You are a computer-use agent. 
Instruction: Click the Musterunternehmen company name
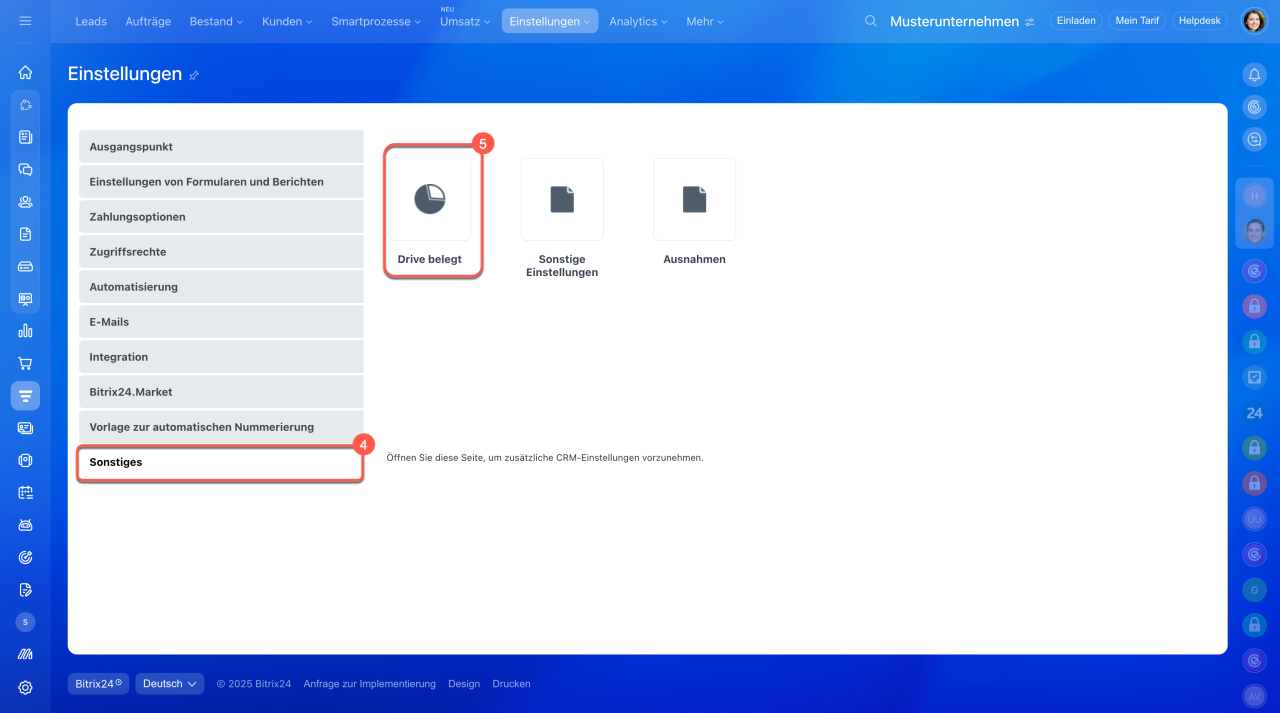[x=954, y=21]
